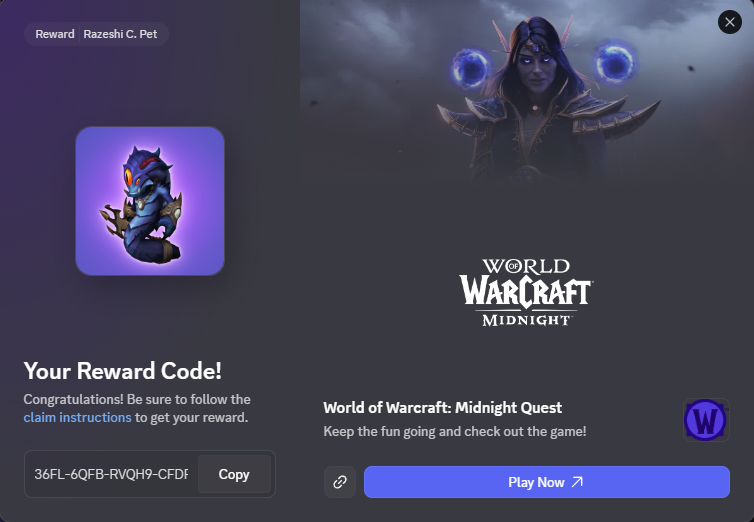The image size is (754, 522).
Task: Click the Reward label tag
Action: tap(55, 34)
